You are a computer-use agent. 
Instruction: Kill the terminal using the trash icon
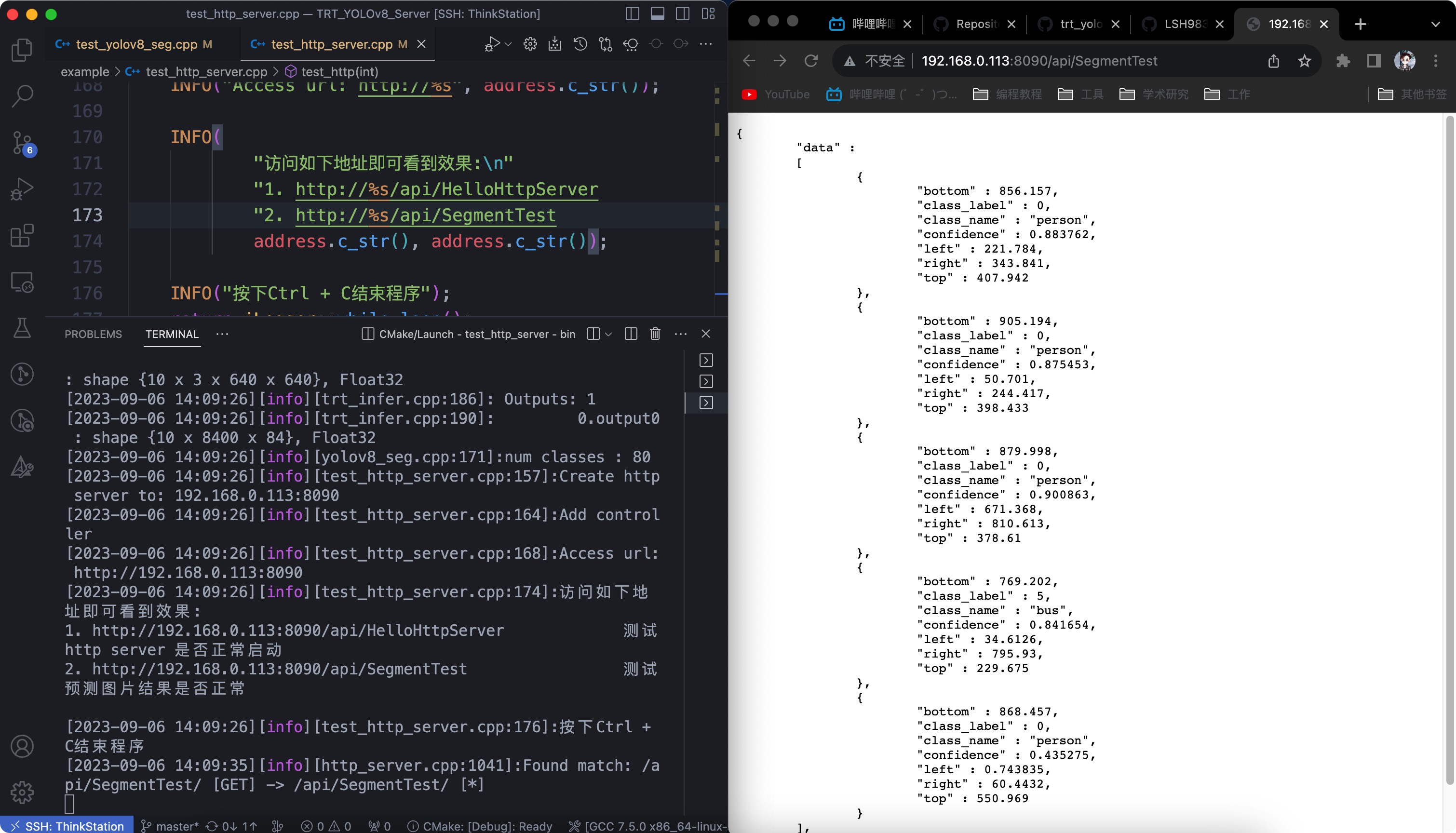[x=655, y=334]
